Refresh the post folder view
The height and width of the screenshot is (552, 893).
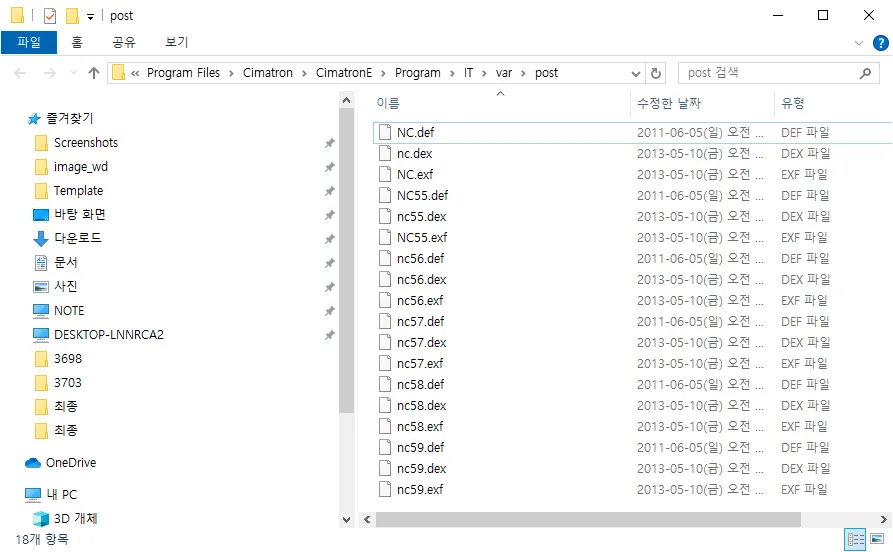[x=656, y=73]
